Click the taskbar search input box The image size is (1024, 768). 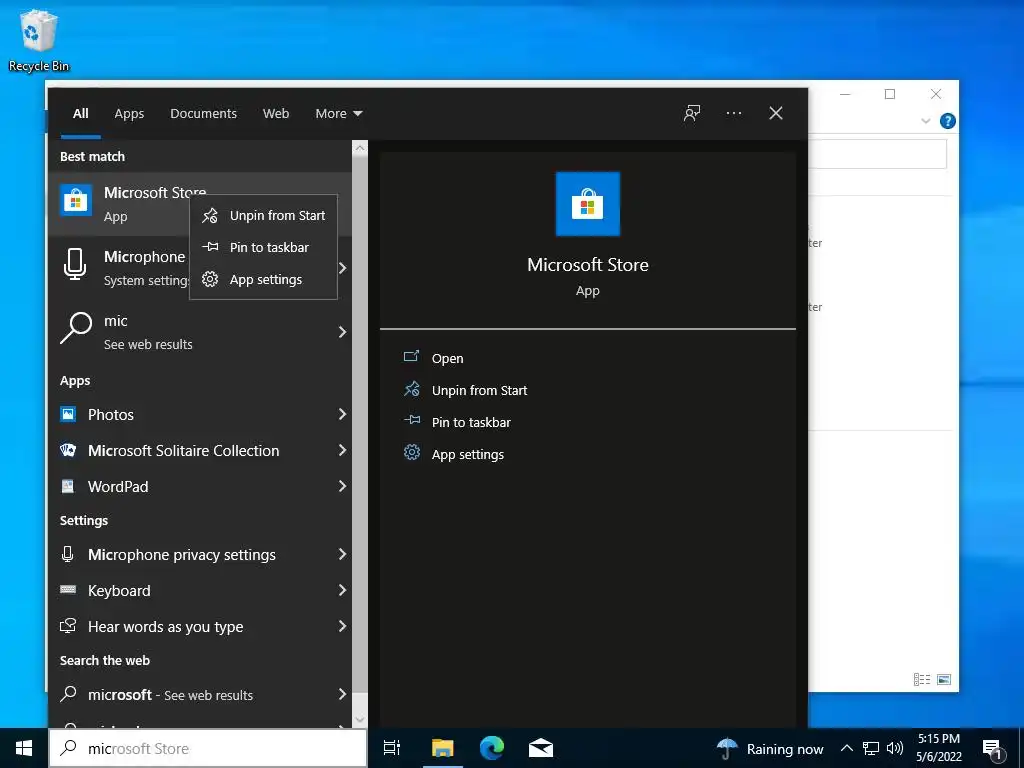[208, 748]
